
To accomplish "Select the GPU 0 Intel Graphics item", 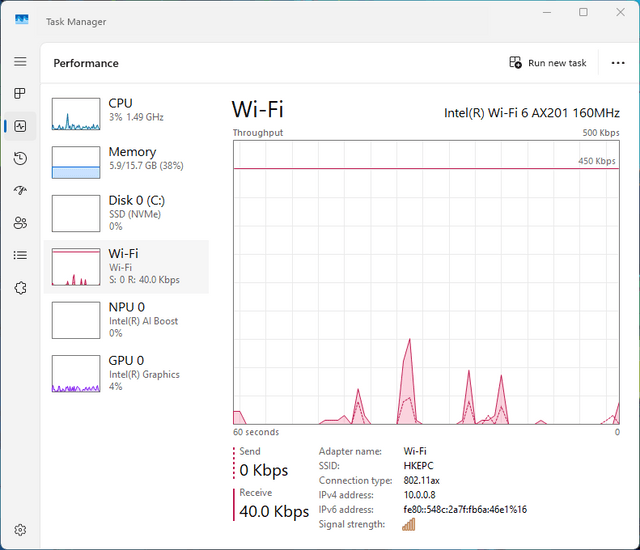I will click(126, 374).
